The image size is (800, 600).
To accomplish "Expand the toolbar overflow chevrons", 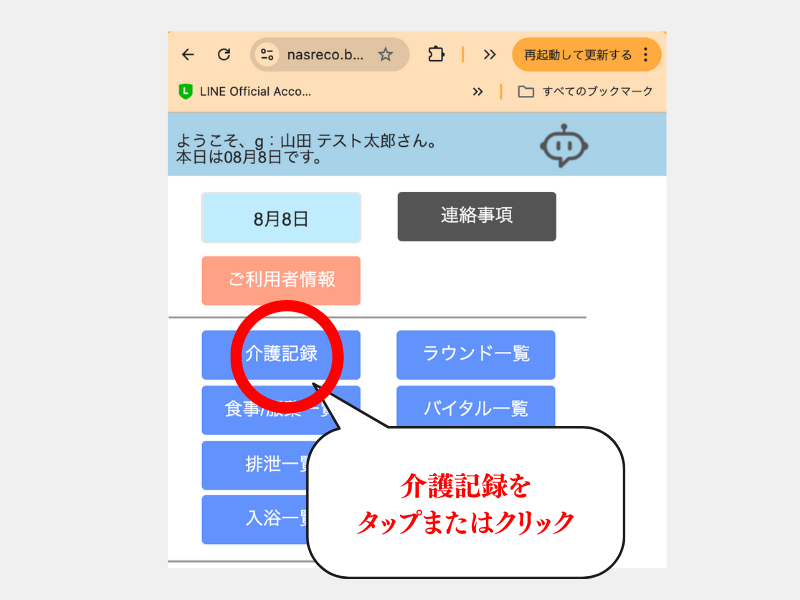I will point(489,55).
